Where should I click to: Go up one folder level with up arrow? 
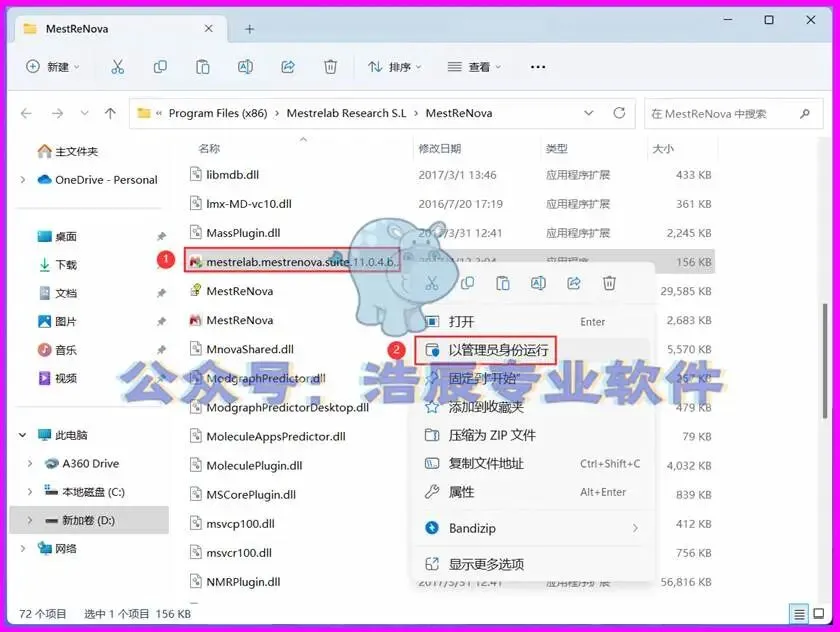pos(110,113)
